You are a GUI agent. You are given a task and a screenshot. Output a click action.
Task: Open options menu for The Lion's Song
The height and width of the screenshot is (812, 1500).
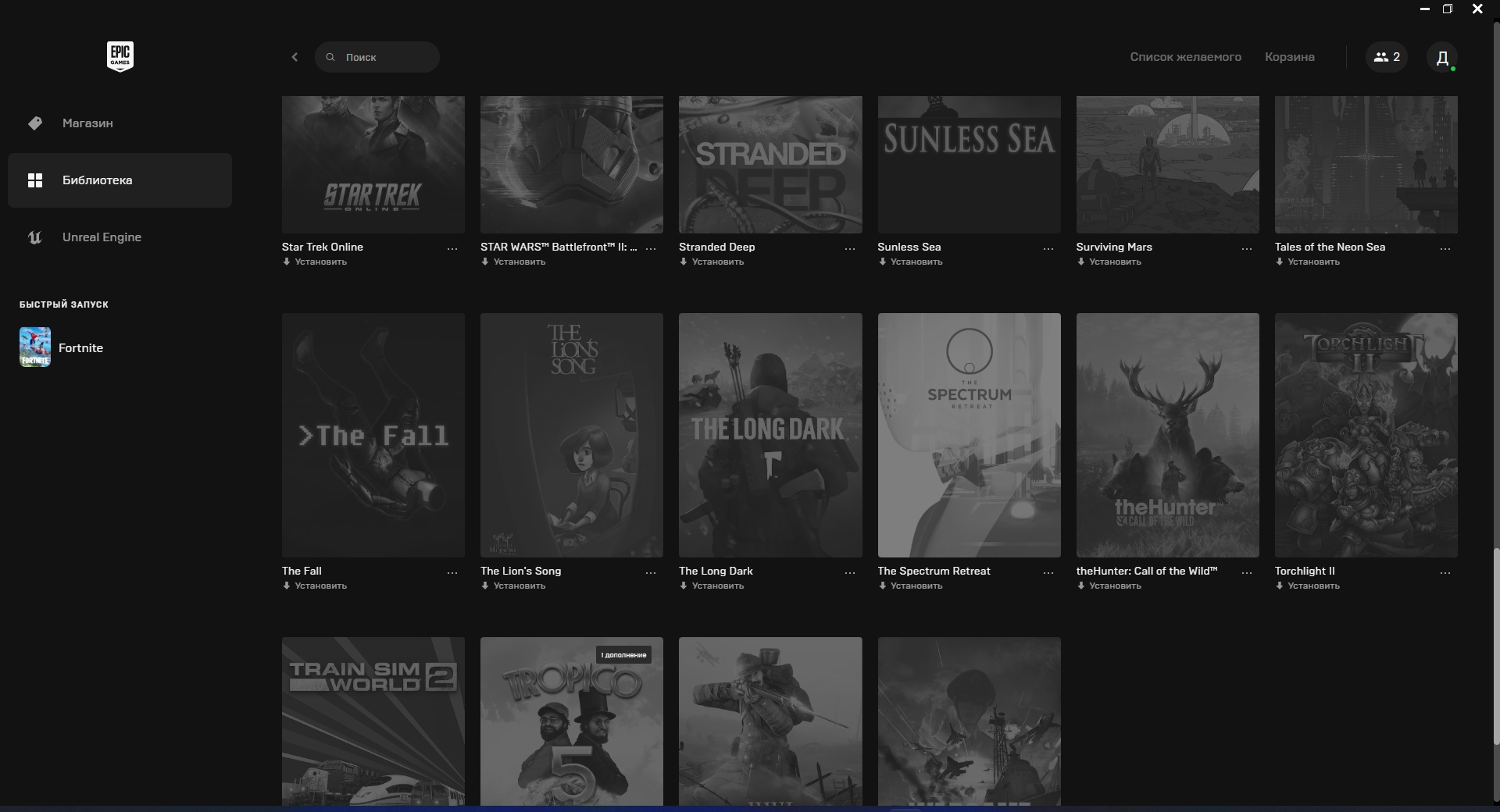coord(651,572)
